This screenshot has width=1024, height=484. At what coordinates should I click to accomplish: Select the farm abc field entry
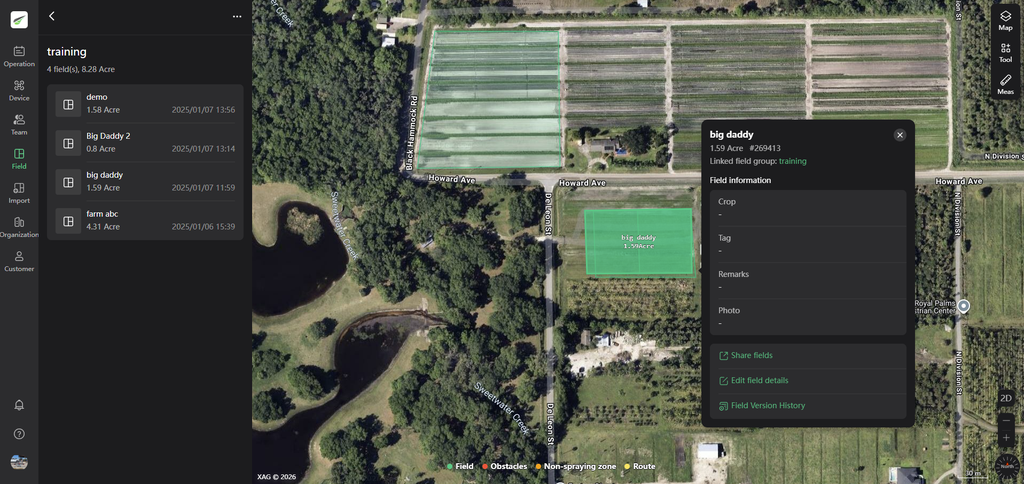(x=145, y=220)
